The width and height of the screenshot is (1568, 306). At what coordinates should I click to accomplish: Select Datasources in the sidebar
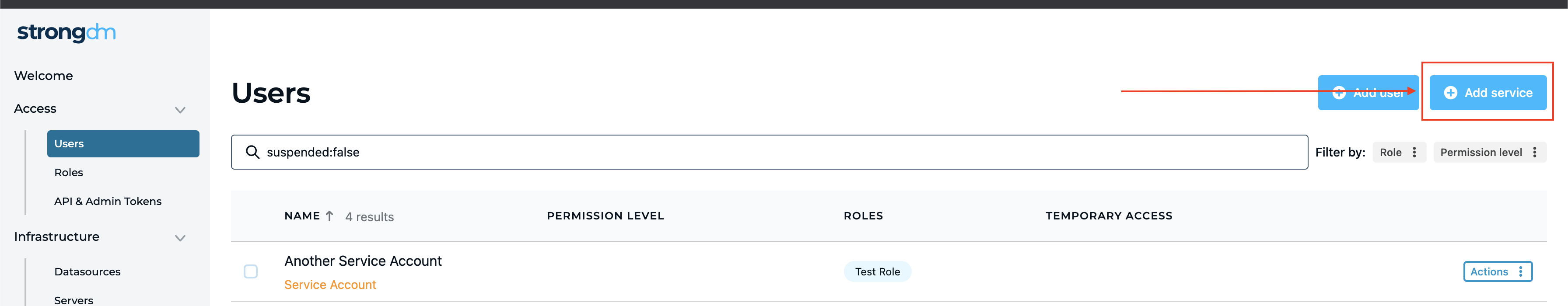[87, 272]
